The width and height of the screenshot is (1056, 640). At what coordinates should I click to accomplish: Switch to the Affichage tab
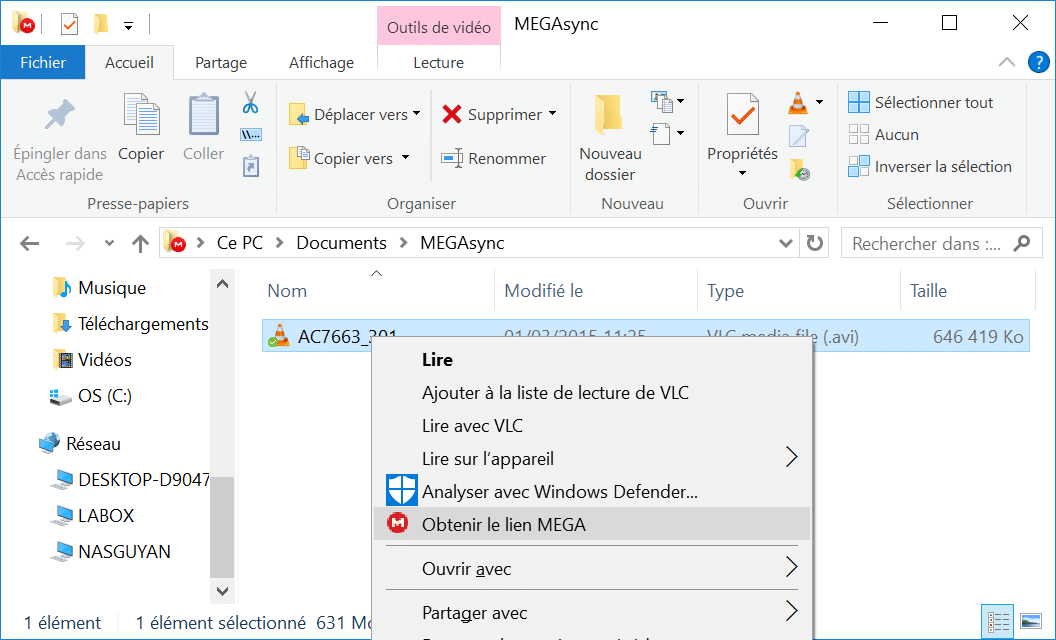click(x=321, y=63)
